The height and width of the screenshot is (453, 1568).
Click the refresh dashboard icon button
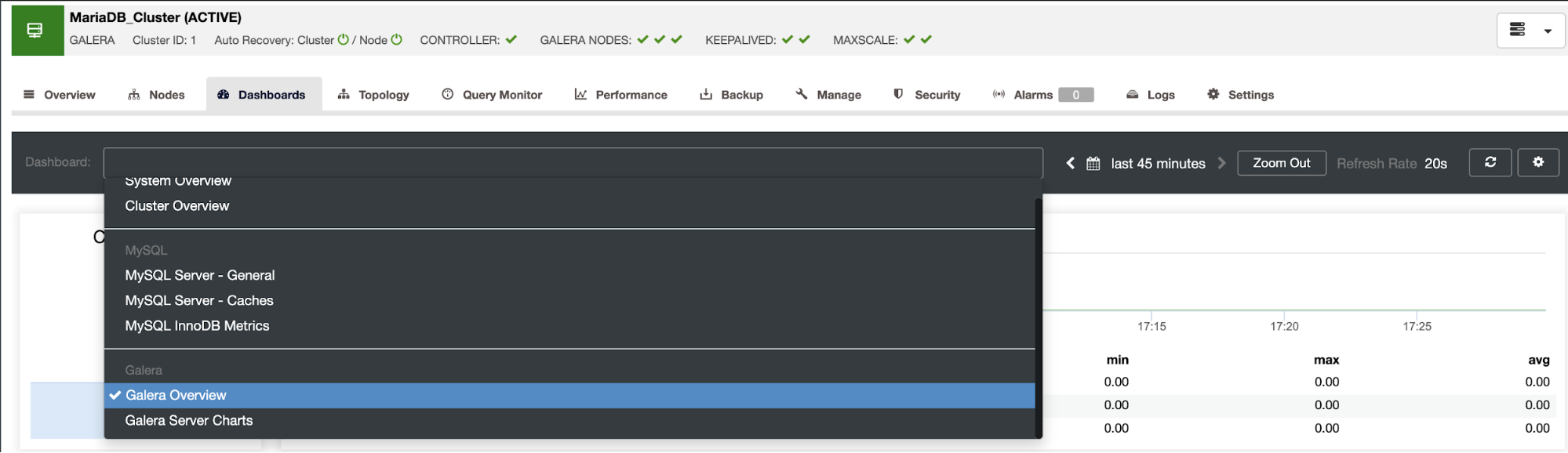[1490, 162]
